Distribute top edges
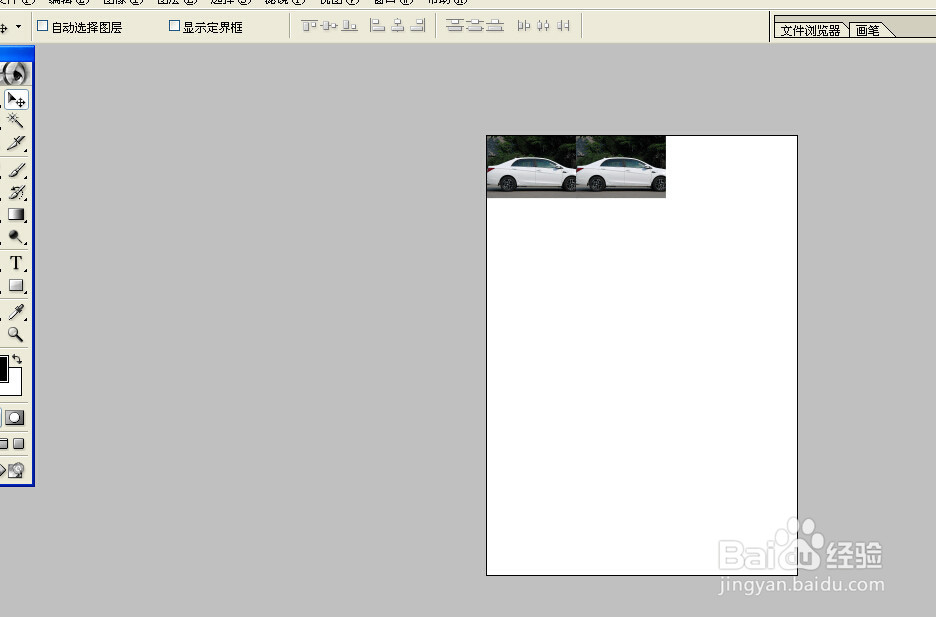Viewport: 936px width, 617px height. pos(455,26)
